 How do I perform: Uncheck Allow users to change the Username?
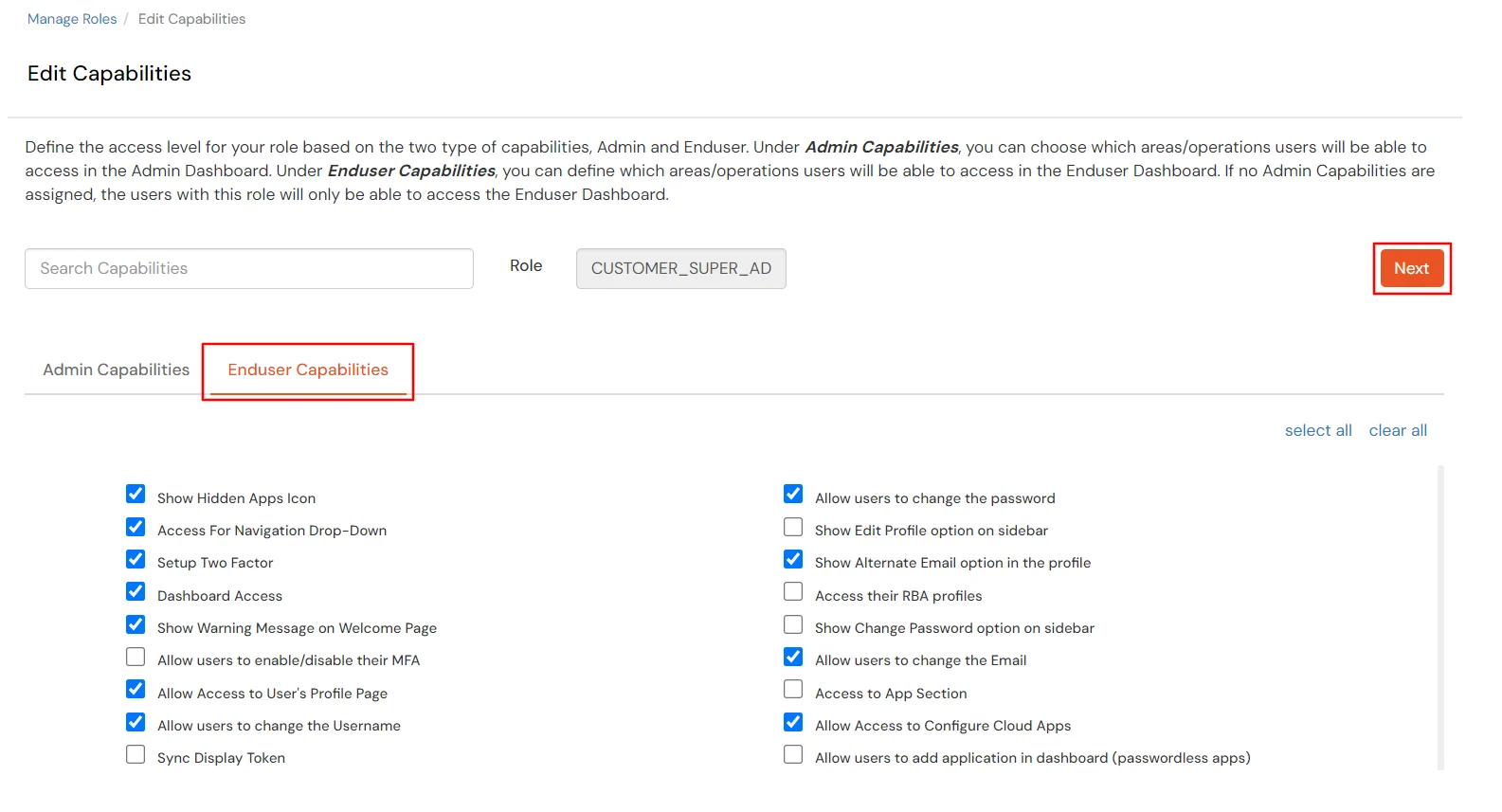coord(136,722)
